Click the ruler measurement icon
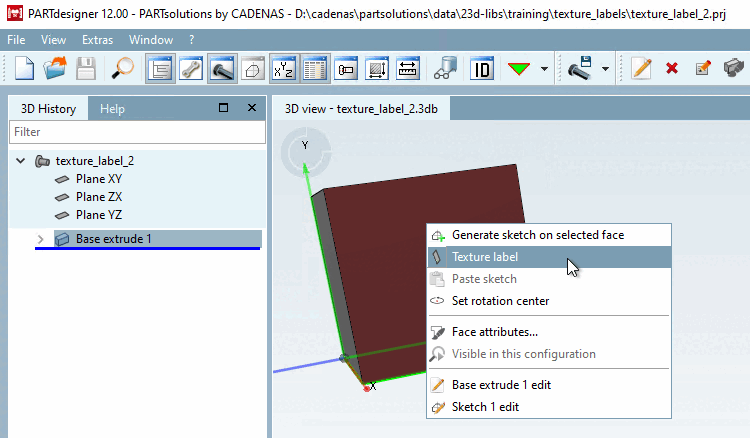Image resolution: width=750 pixels, height=438 pixels. [408, 69]
